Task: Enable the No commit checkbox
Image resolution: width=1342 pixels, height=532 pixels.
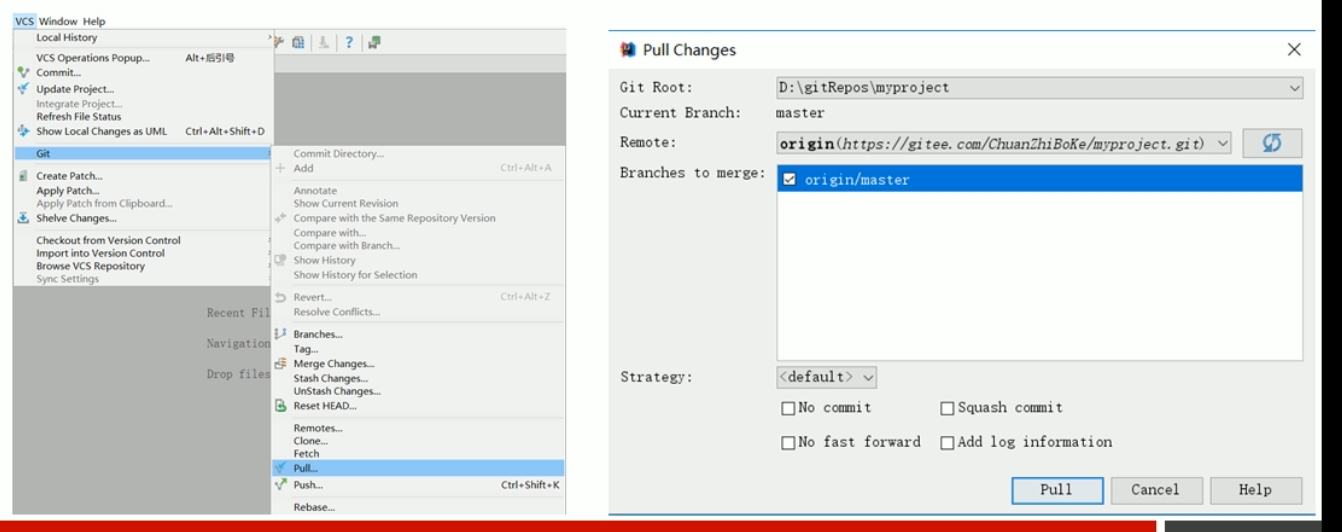Action: coord(788,408)
